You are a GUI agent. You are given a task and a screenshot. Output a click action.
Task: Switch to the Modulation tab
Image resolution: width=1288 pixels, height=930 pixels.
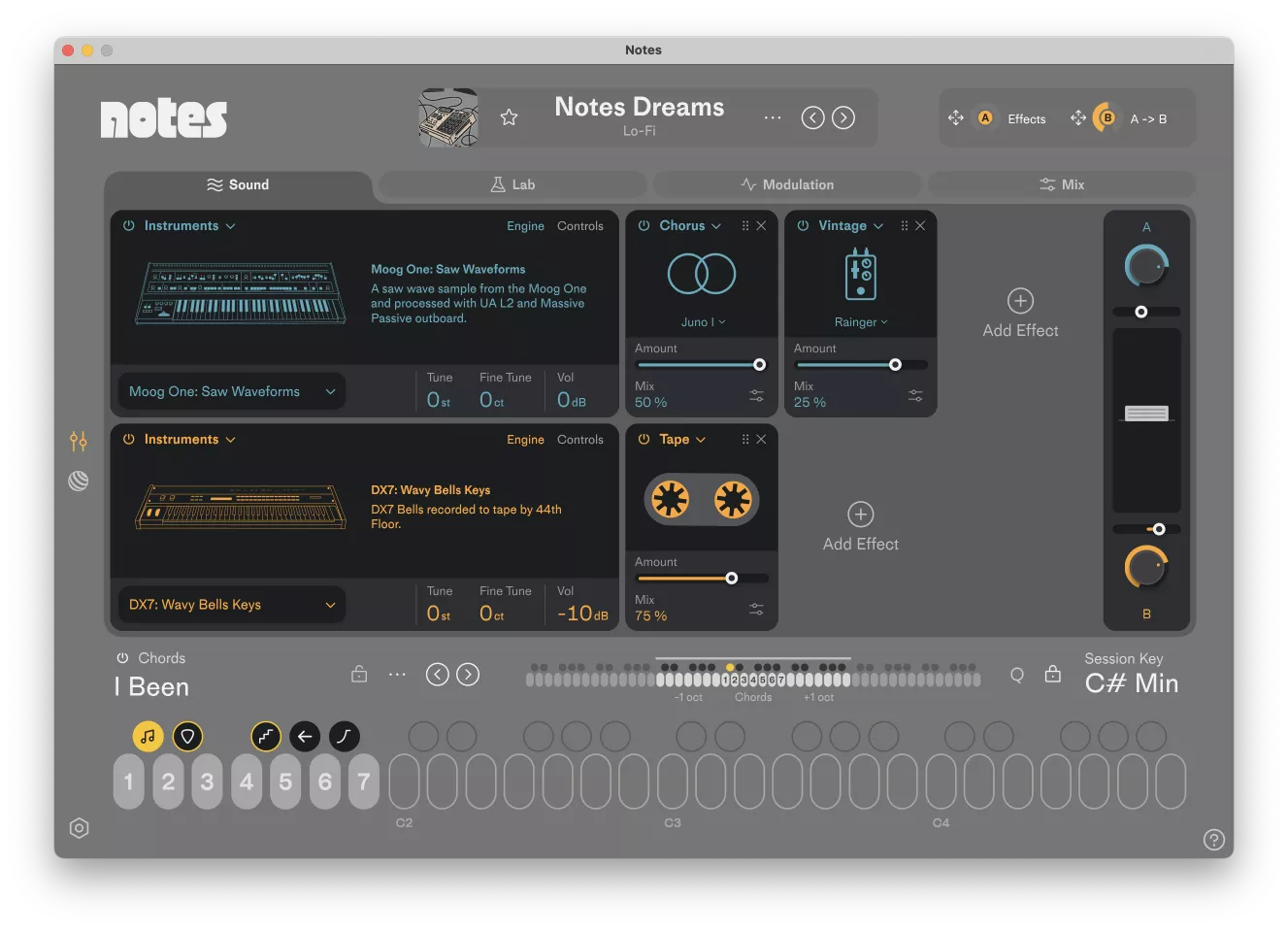pos(787,183)
